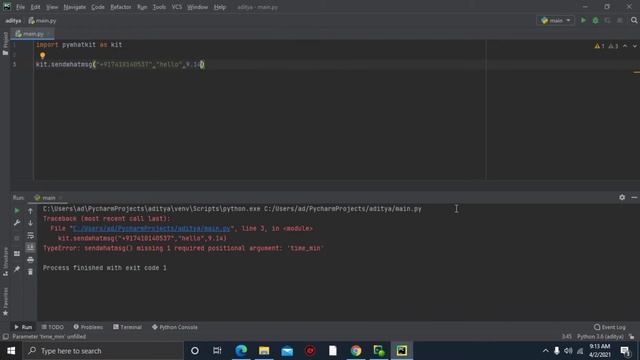This screenshot has height=360, width=640.
Task: Open Python 3.6 interpreter selector in status bar
Action: click(600, 337)
